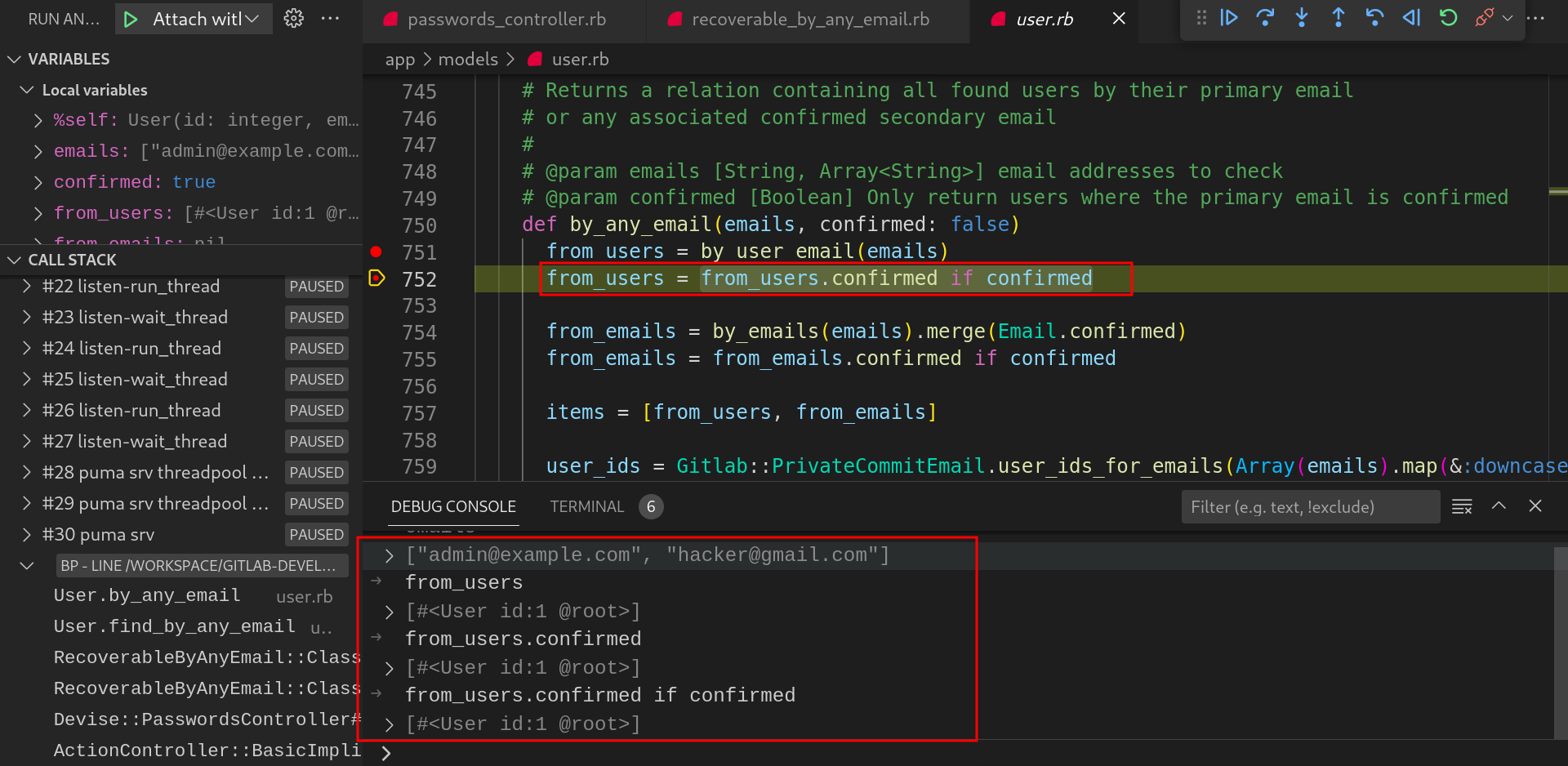This screenshot has height=766, width=1568.
Task: Expand the %self variable
Action: point(38,121)
